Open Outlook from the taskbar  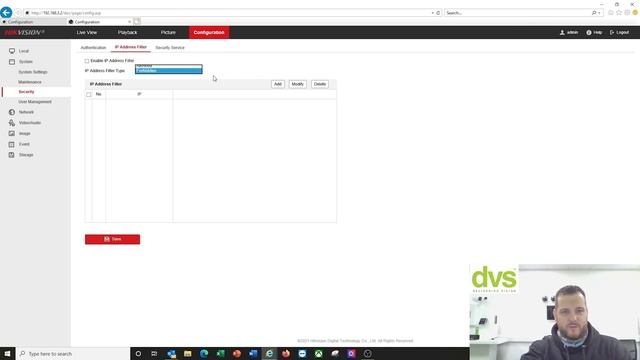coord(171,353)
